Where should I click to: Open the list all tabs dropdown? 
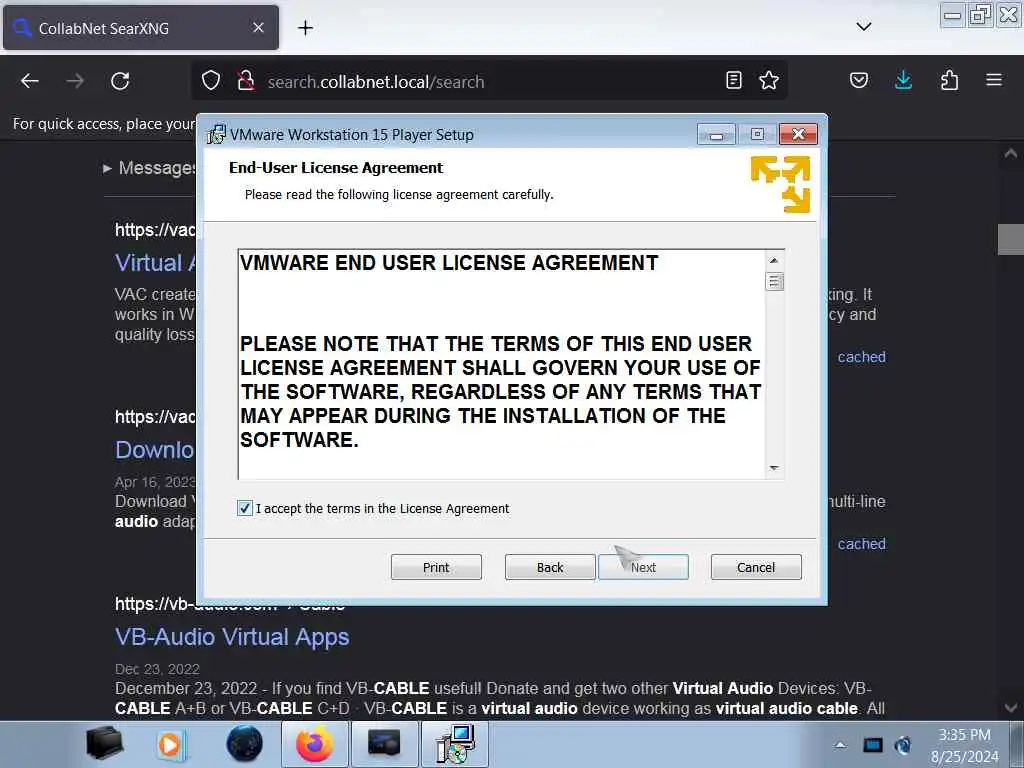tap(863, 27)
